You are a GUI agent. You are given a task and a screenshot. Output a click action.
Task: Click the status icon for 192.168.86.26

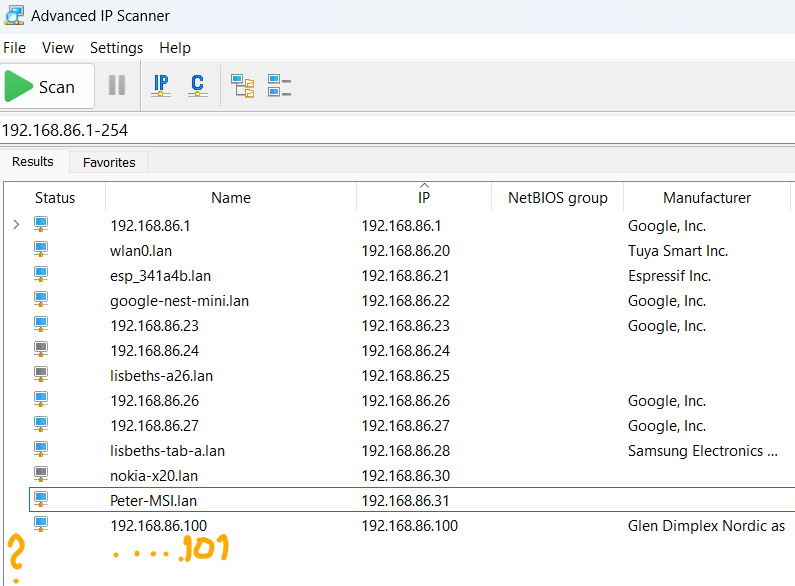pos(41,399)
